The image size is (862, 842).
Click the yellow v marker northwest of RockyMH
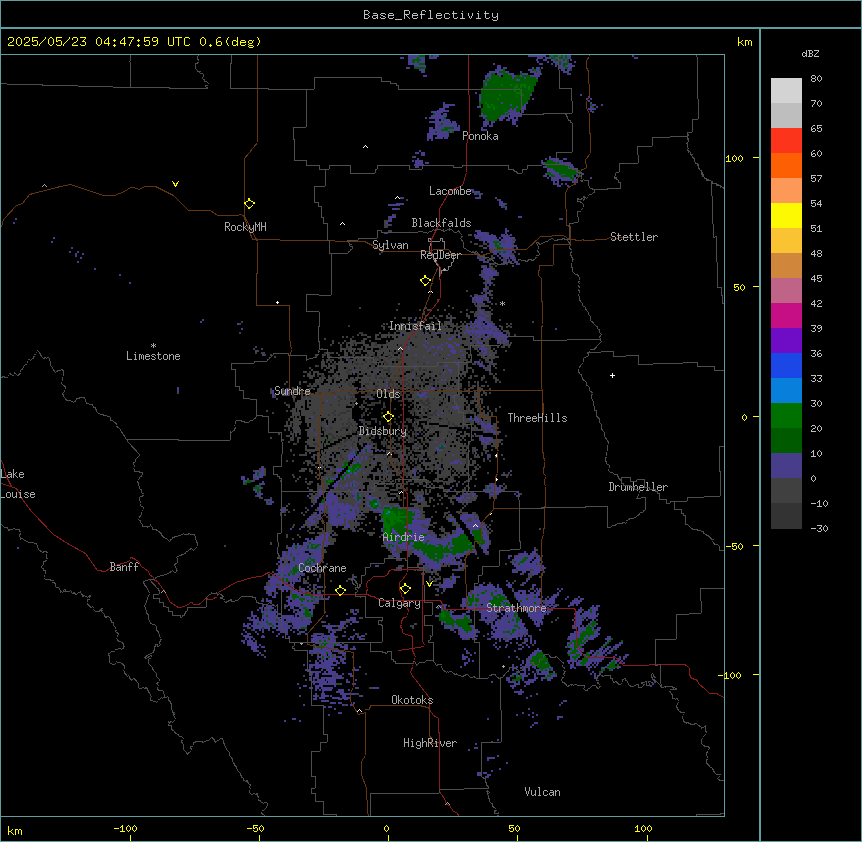click(x=175, y=184)
